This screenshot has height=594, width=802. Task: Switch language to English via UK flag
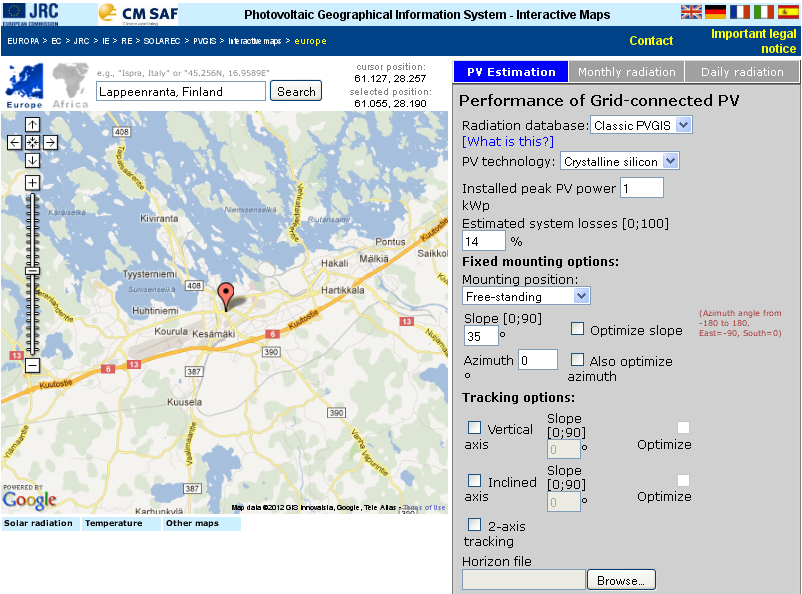tap(691, 12)
